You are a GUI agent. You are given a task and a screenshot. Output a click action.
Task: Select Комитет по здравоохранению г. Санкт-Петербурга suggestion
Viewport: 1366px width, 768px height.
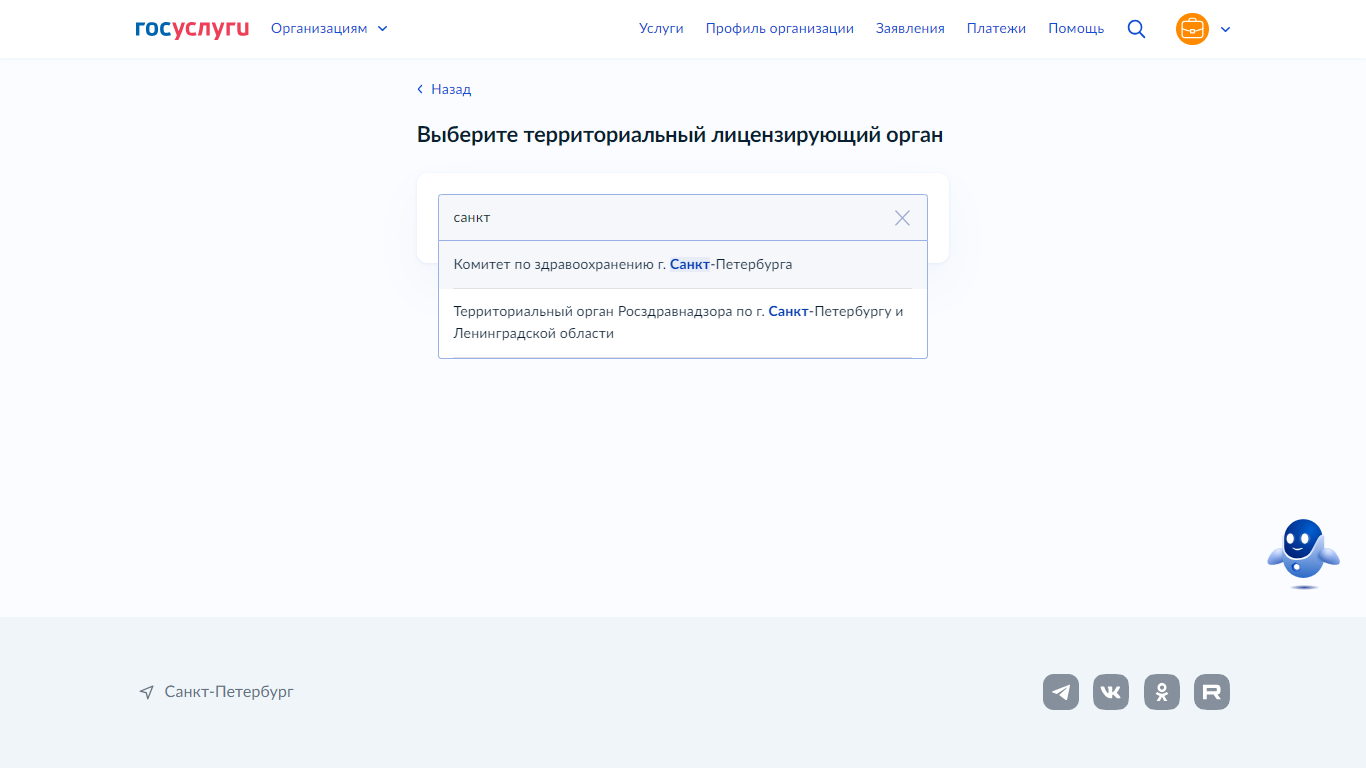tap(623, 264)
